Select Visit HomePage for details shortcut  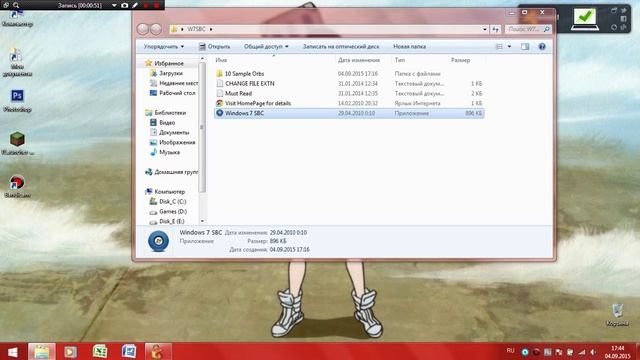click(x=258, y=103)
